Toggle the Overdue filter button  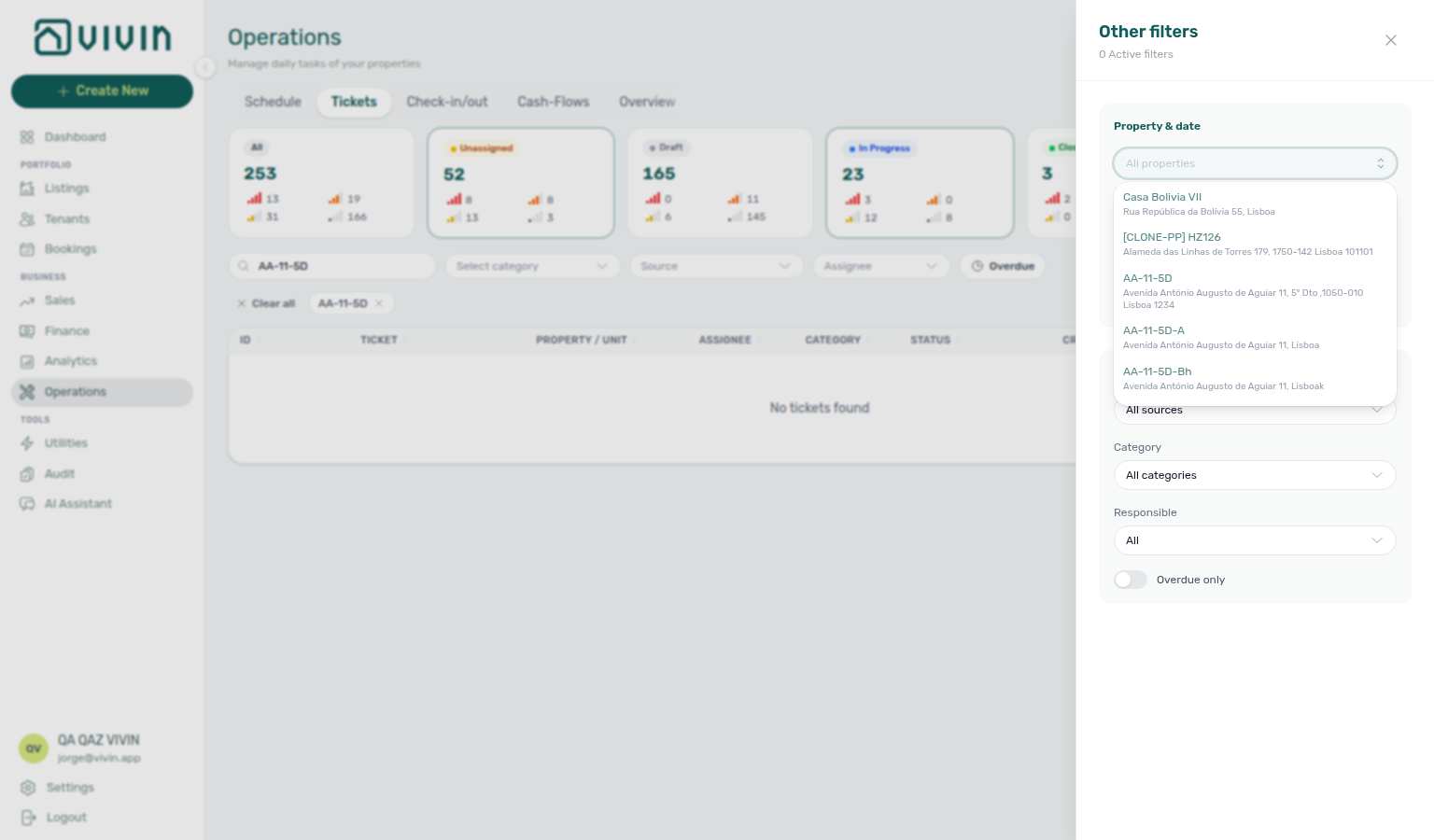(1004, 266)
